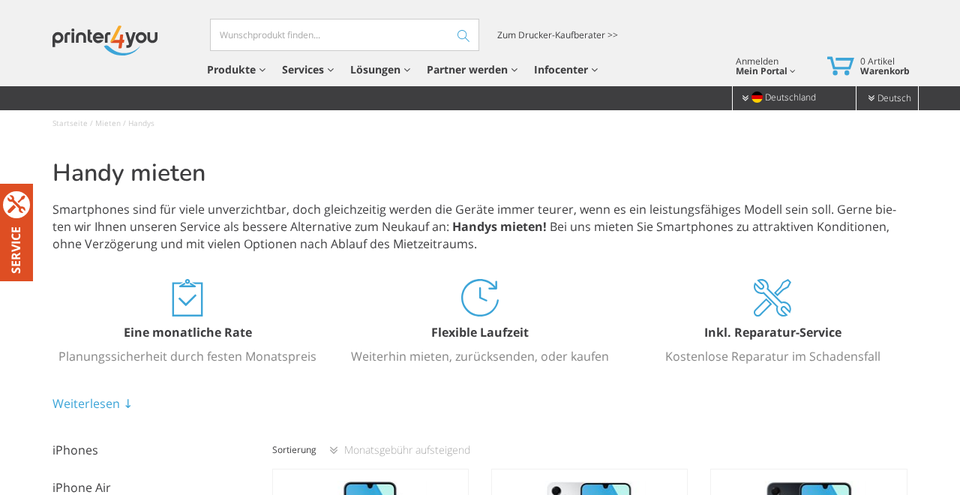Click the Anmelden text
The width and height of the screenshot is (960, 495).
(757, 61)
